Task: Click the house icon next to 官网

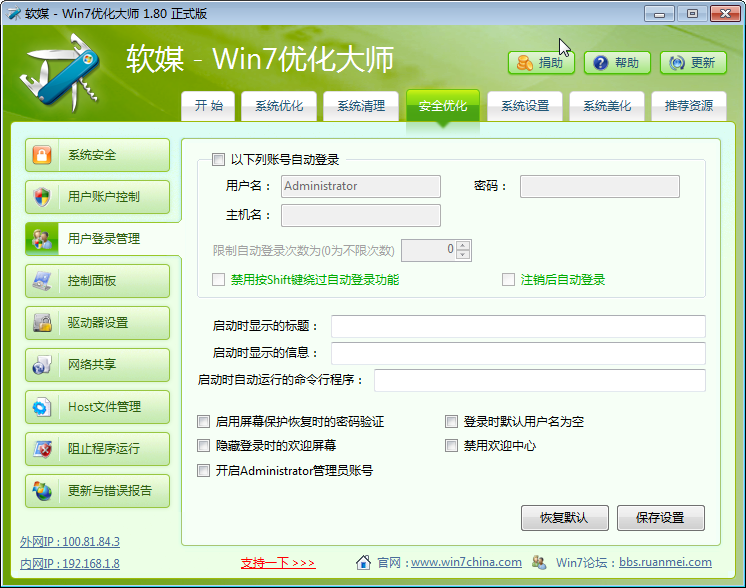Action: tap(363, 562)
